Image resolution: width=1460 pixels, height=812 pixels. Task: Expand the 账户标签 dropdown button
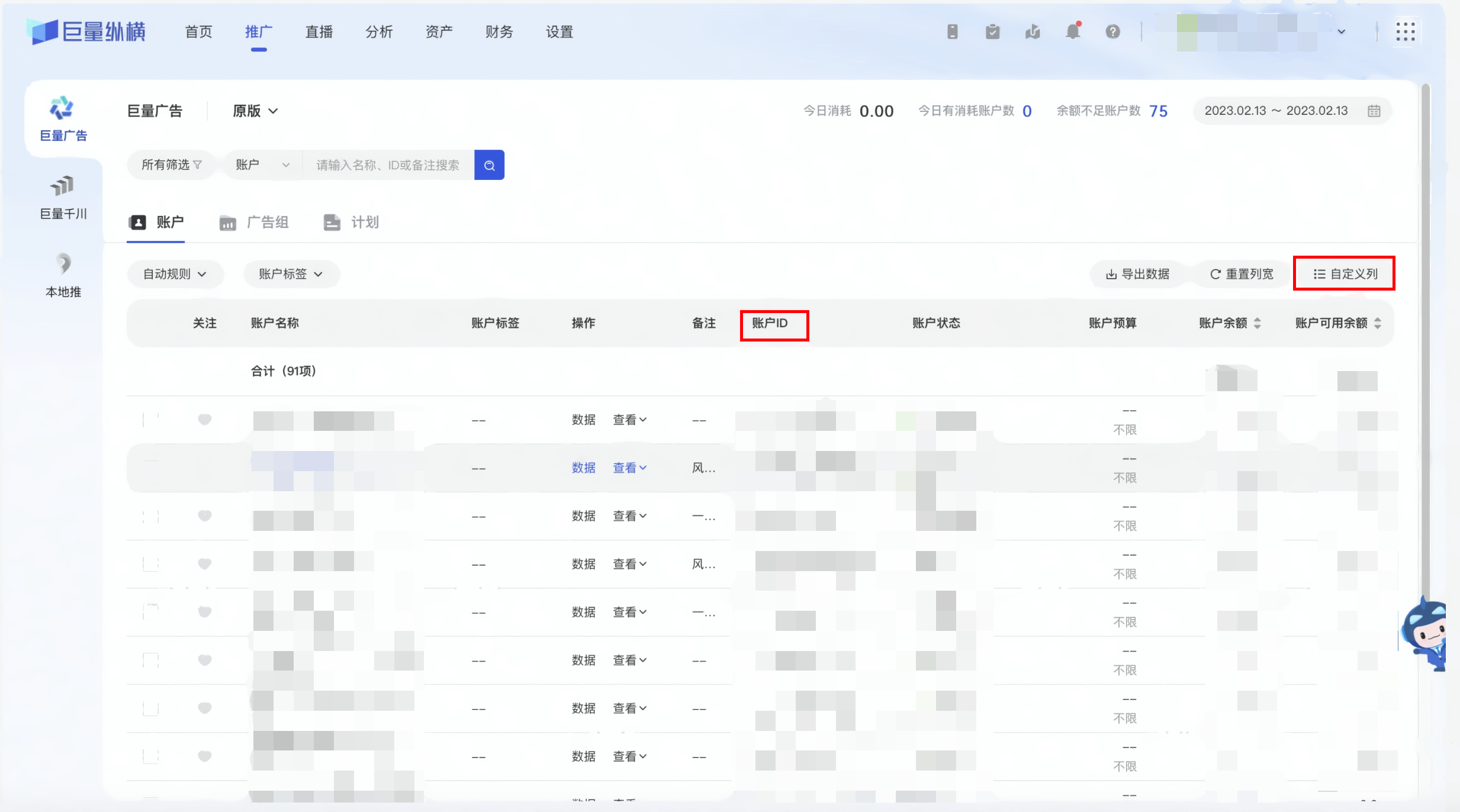(x=291, y=274)
